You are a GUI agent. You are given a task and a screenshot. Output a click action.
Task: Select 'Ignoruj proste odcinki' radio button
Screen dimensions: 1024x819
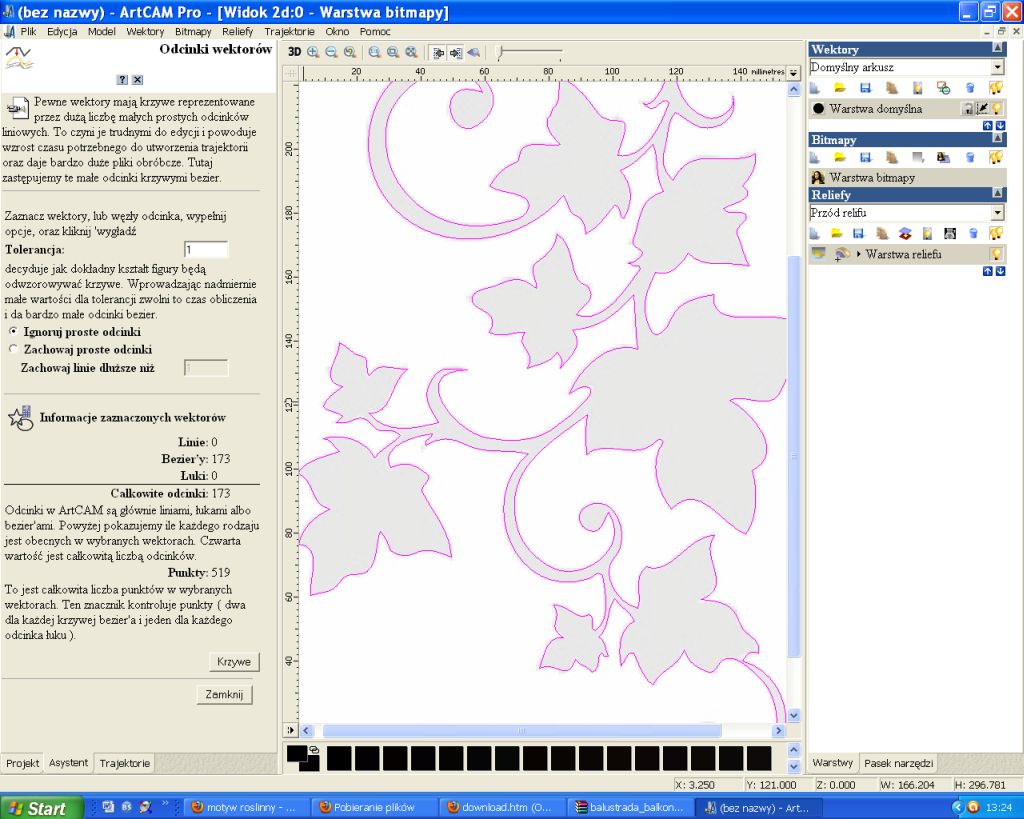[13, 332]
